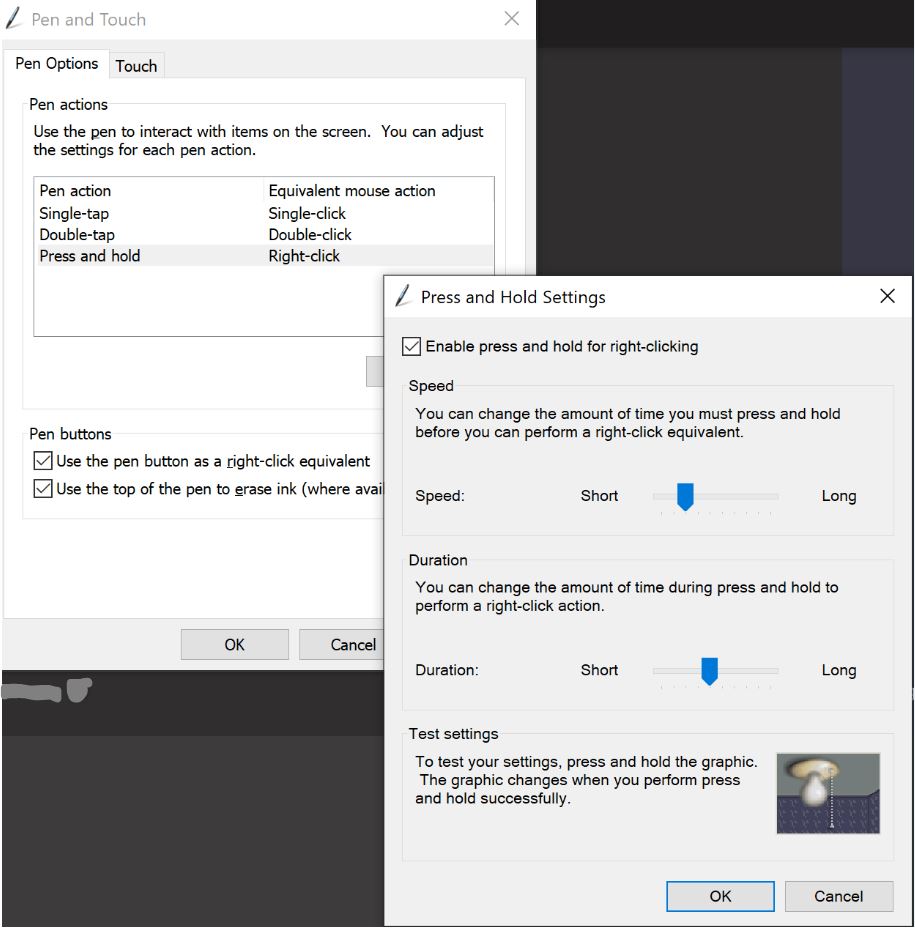Click the Long label of the Duration slider
The height and width of the screenshot is (928, 915).
click(839, 670)
